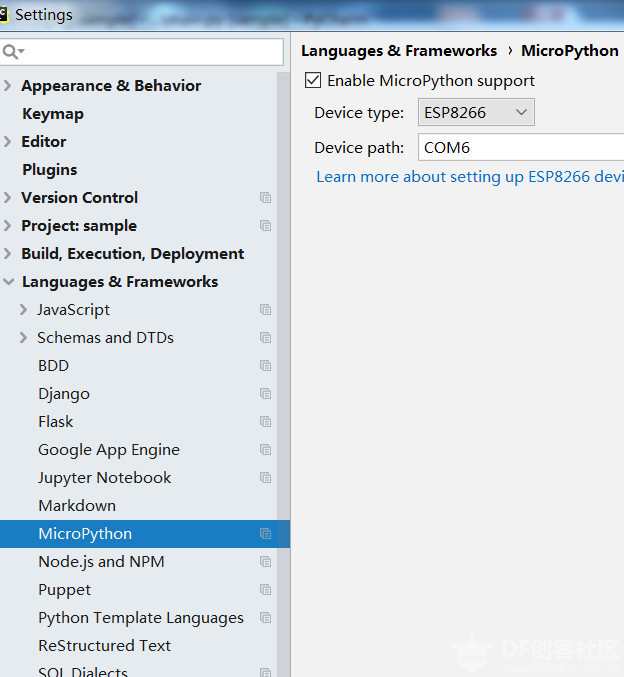
Task: Click the project-level icon beside JavaScript
Action: (265, 310)
